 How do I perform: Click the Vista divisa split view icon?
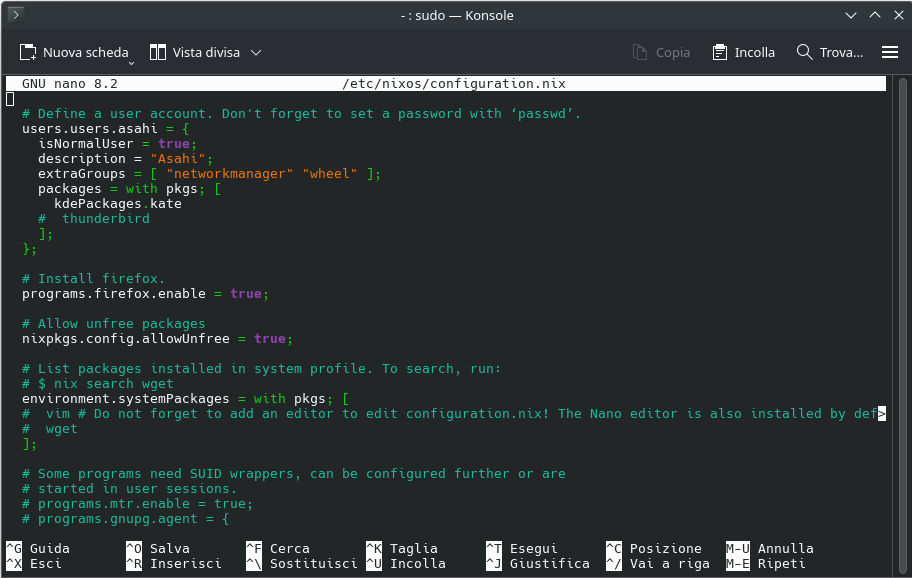pyautogui.click(x=158, y=52)
